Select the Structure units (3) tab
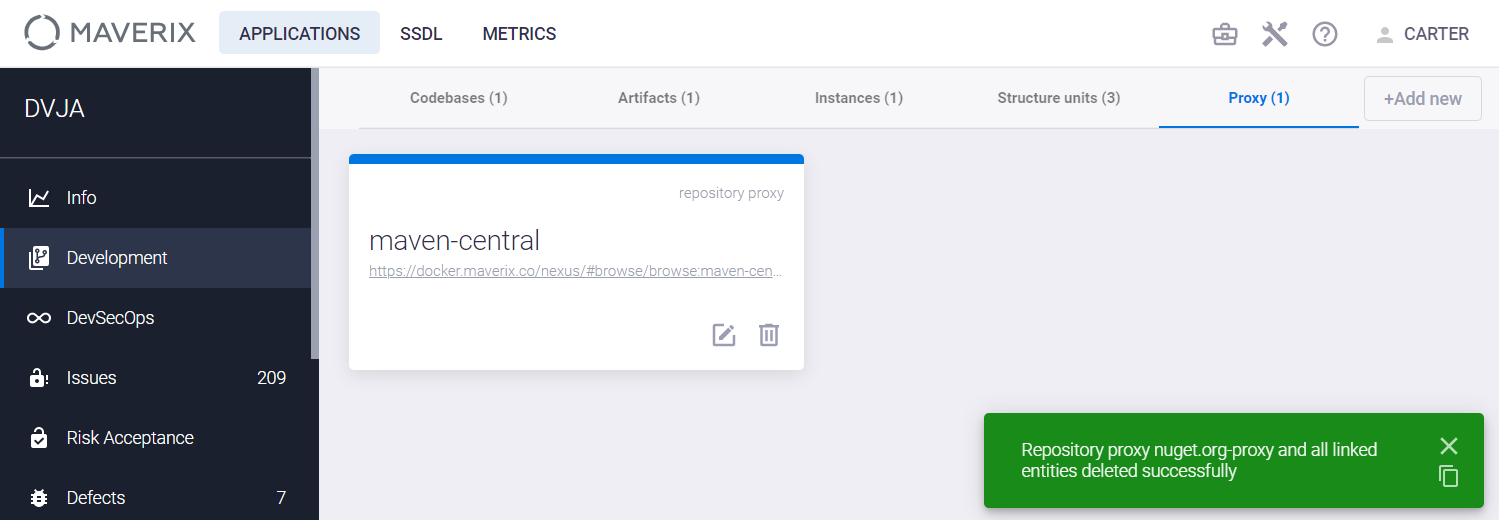The width and height of the screenshot is (1499, 520). (x=1059, y=98)
